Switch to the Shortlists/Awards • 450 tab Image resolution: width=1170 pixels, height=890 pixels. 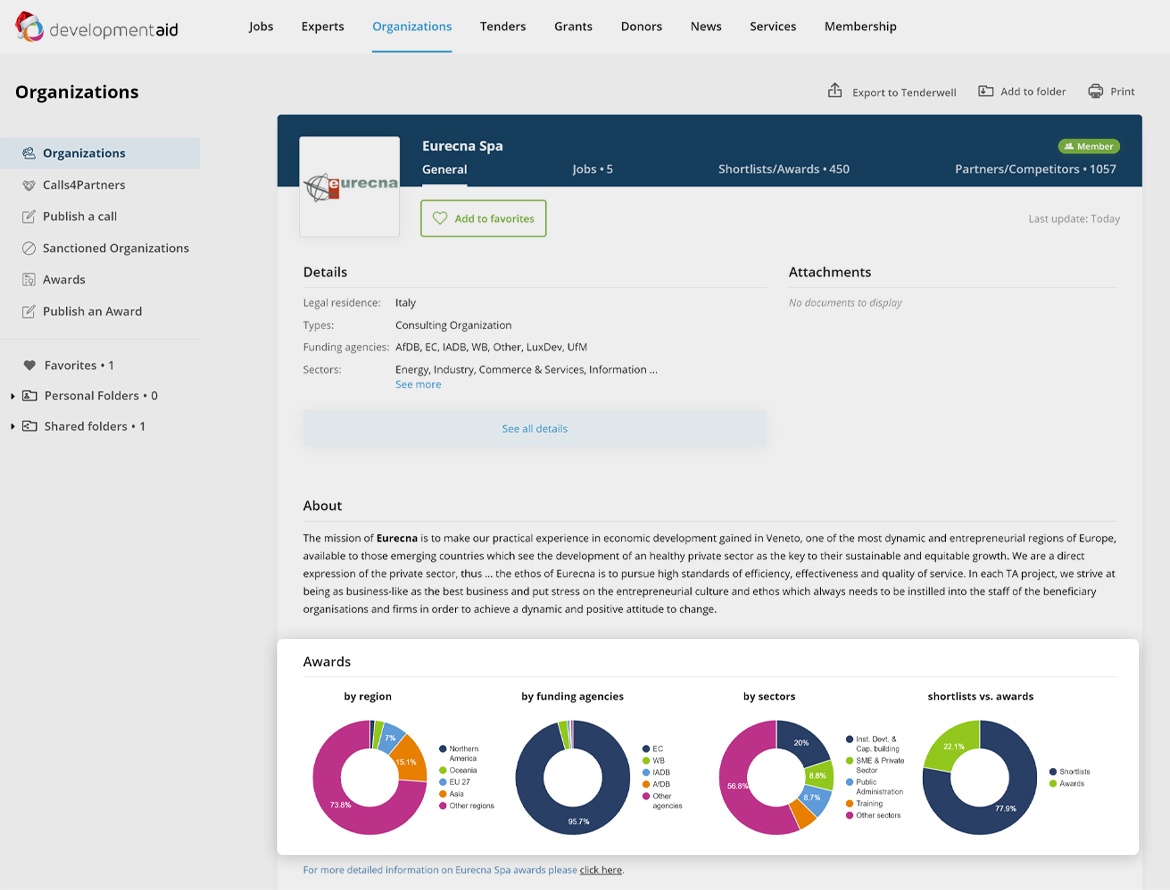pos(783,169)
